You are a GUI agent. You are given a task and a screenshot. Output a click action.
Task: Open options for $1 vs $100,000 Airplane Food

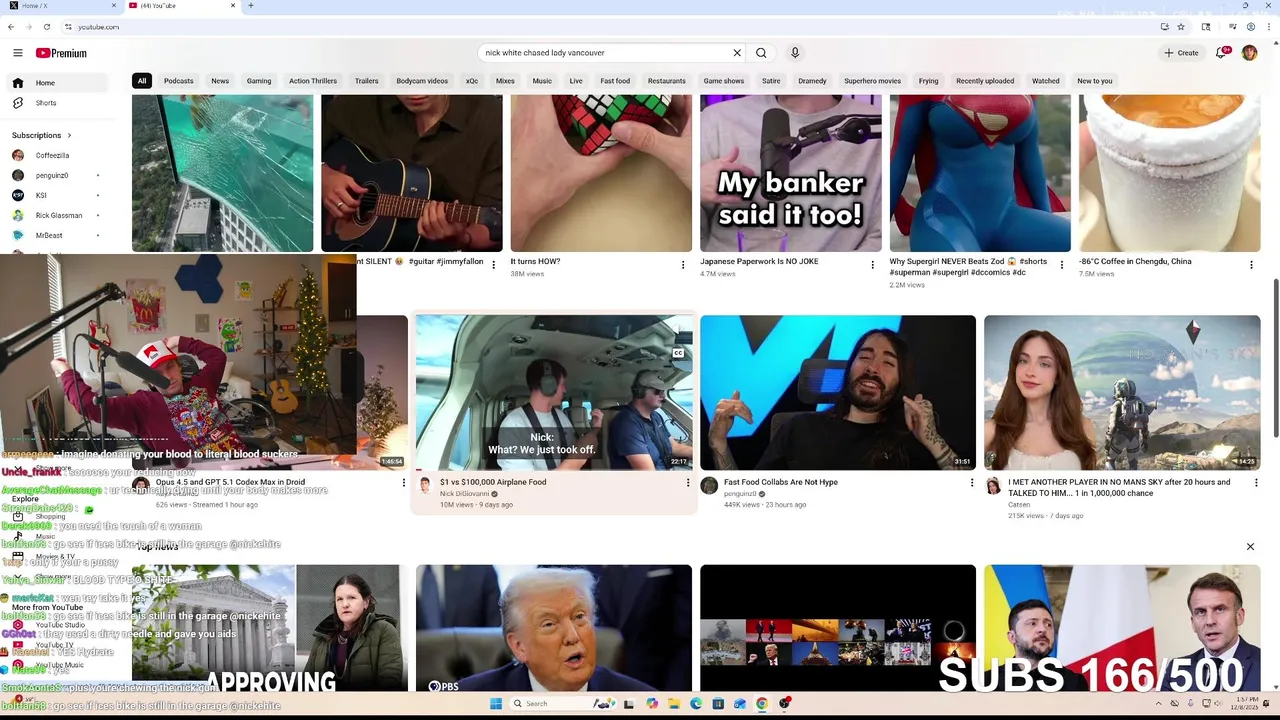[687, 483]
